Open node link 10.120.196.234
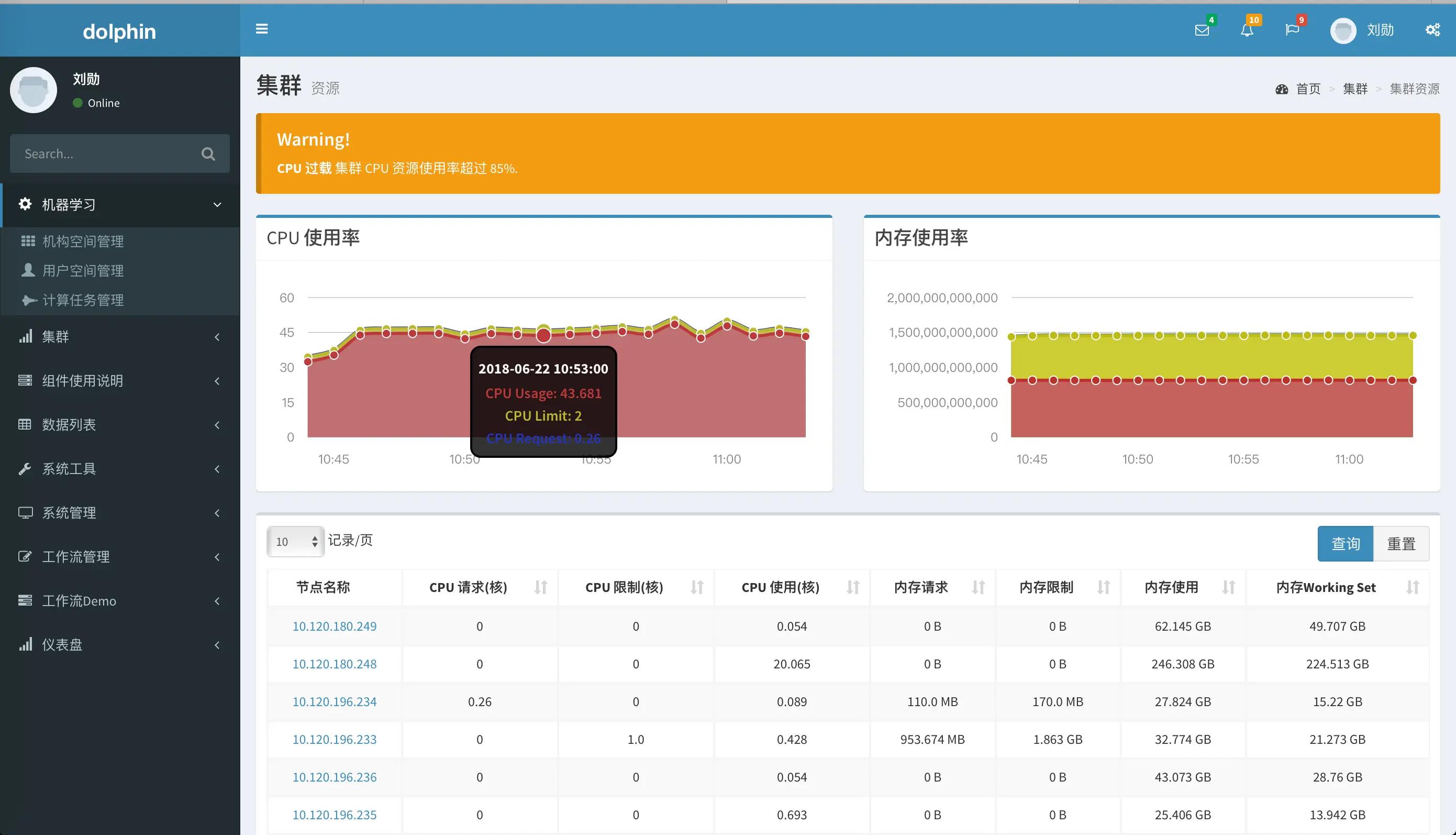Screen dimensions: 1456x835 pos(335,701)
